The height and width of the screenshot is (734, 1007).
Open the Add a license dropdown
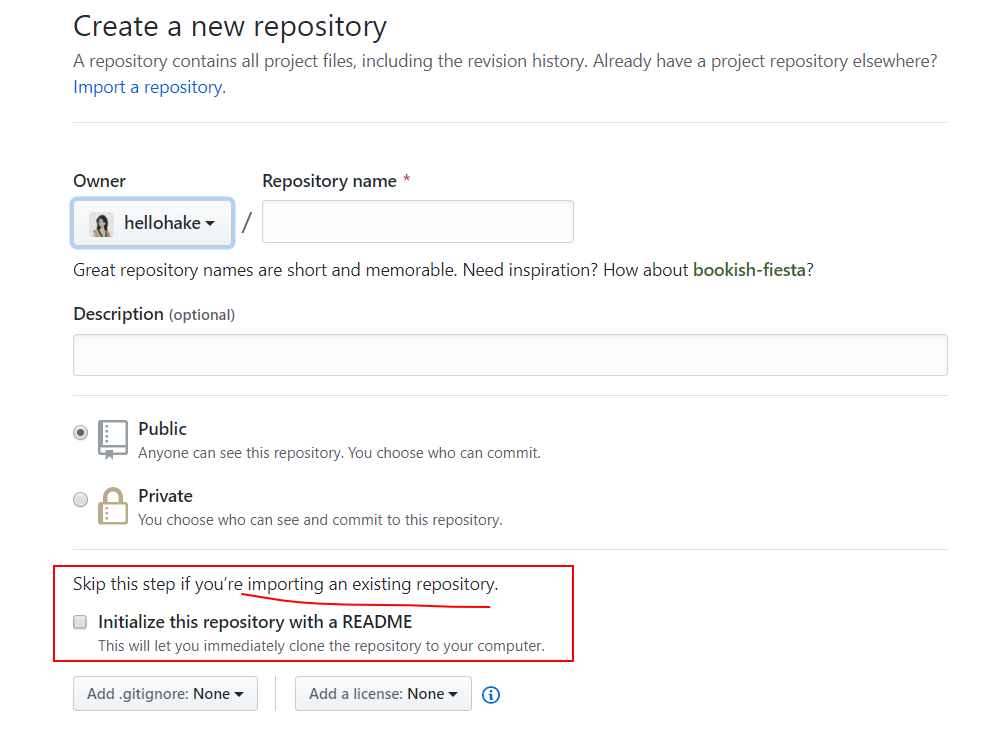click(x=383, y=694)
